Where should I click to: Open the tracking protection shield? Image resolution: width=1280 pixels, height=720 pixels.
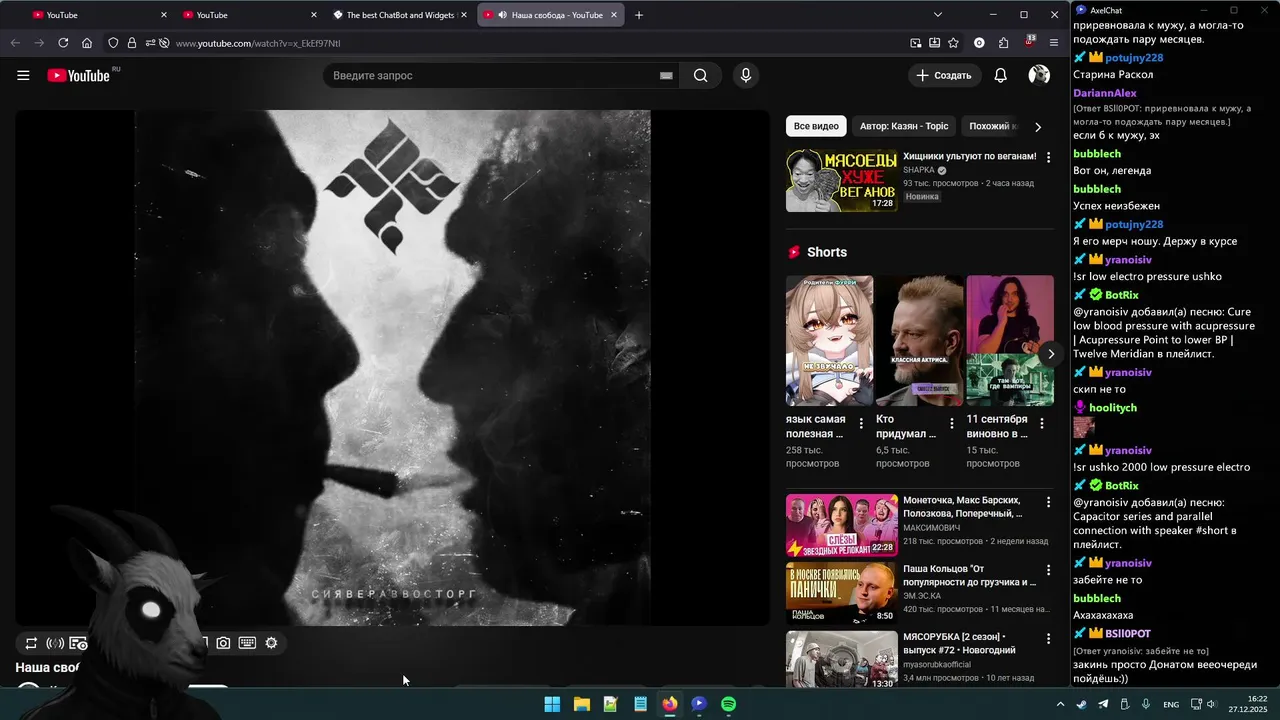pyautogui.click(x=113, y=43)
